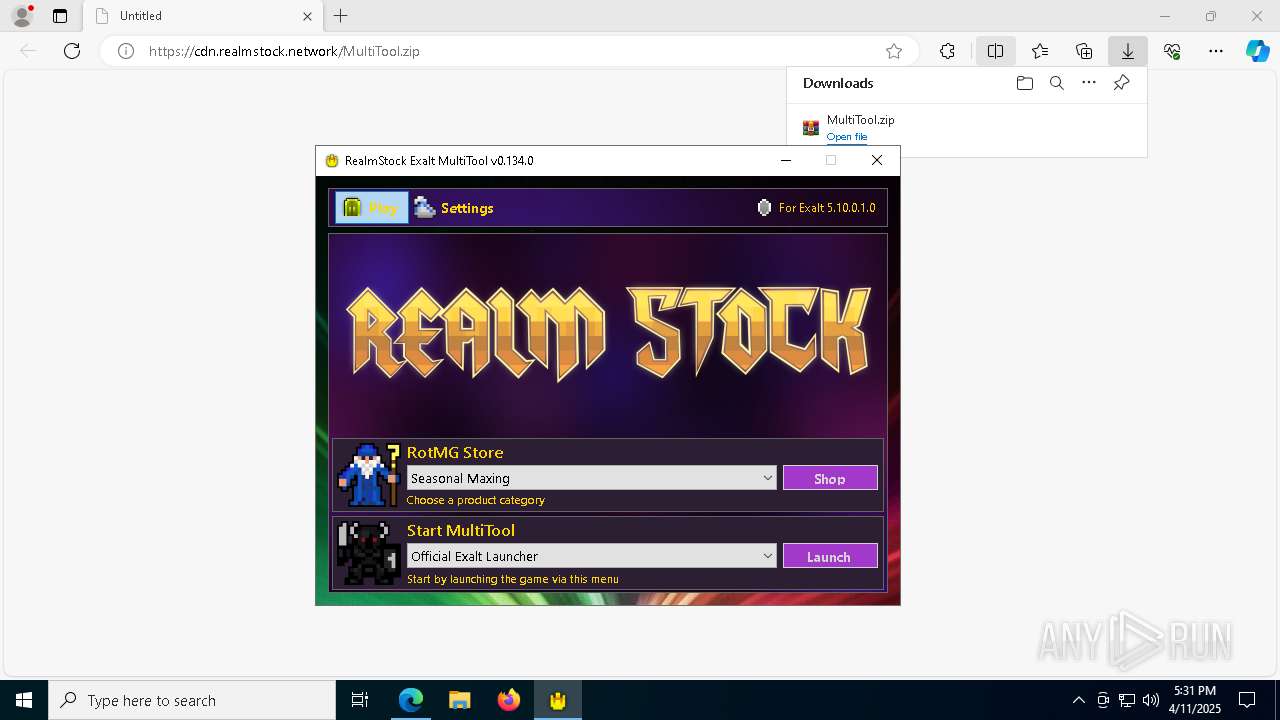The height and width of the screenshot is (720, 1280).
Task: Click the RealmStock MultiTool taskbar icon
Action: point(557,700)
